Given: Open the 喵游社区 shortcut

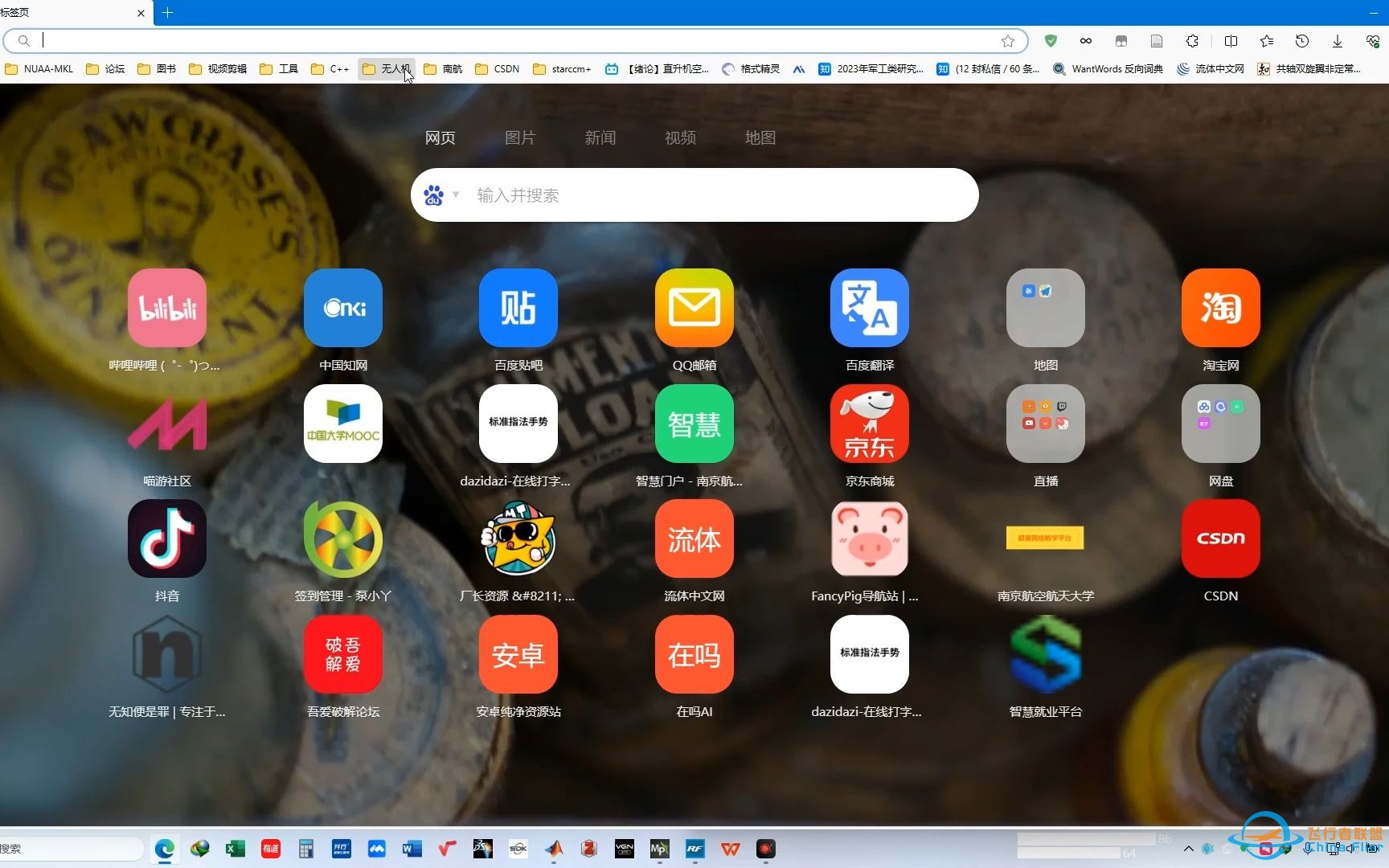Looking at the screenshot, I should (167, 424).
